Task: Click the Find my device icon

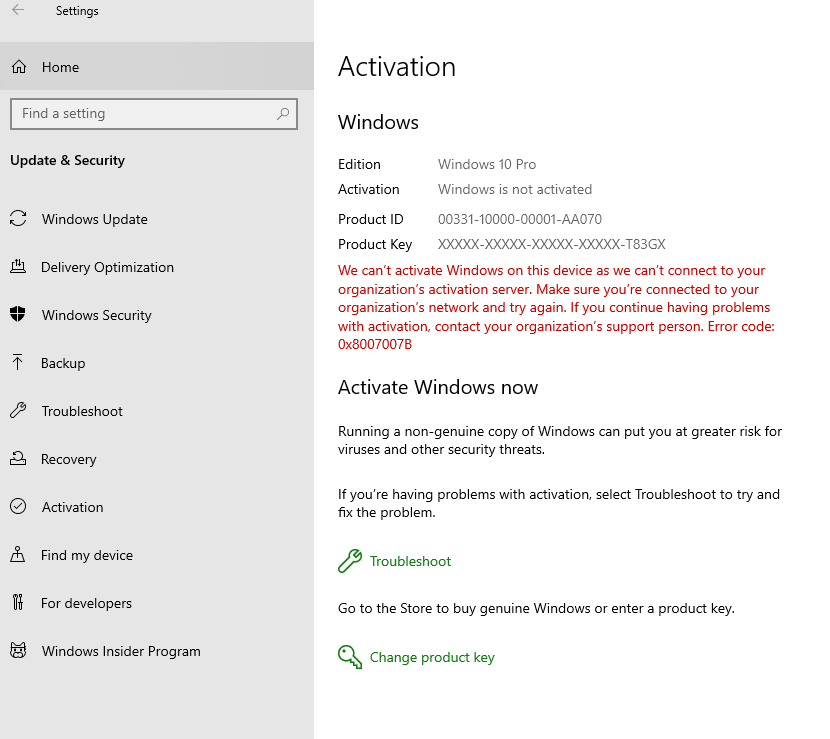Action: (x=17, y=554)
